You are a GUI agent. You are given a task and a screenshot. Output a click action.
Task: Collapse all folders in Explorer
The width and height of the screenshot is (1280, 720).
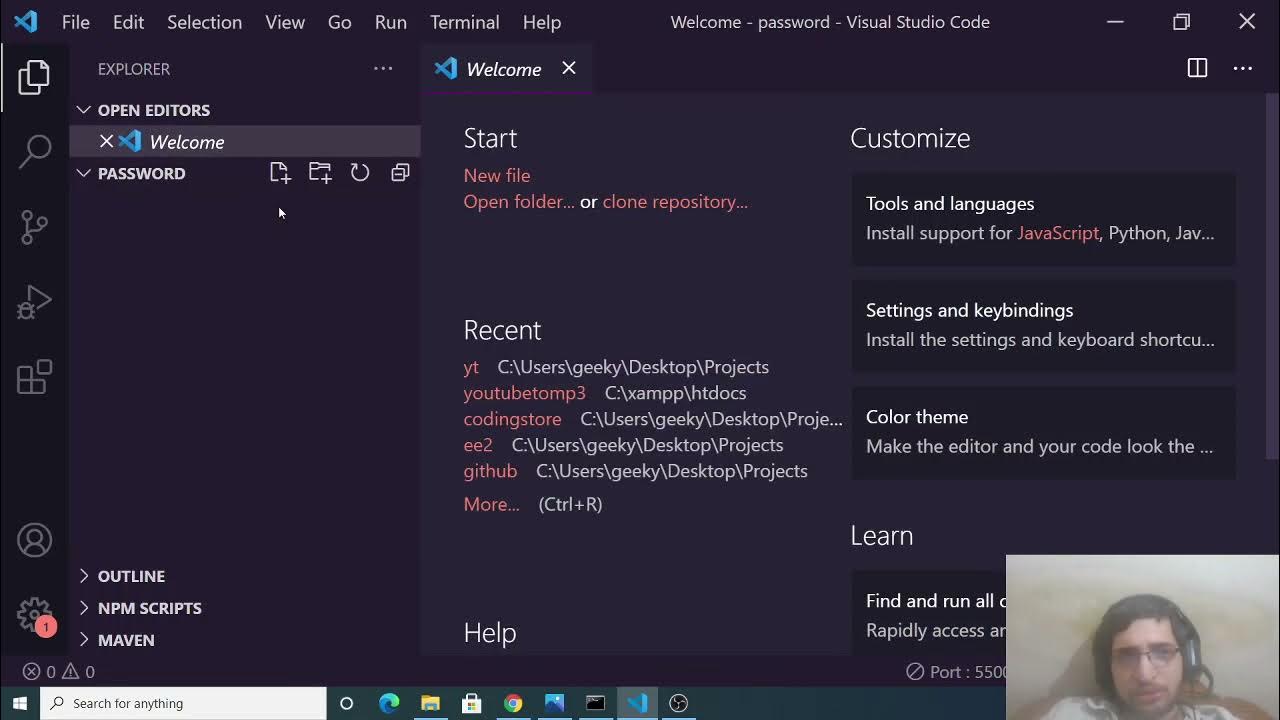(400, 173)
